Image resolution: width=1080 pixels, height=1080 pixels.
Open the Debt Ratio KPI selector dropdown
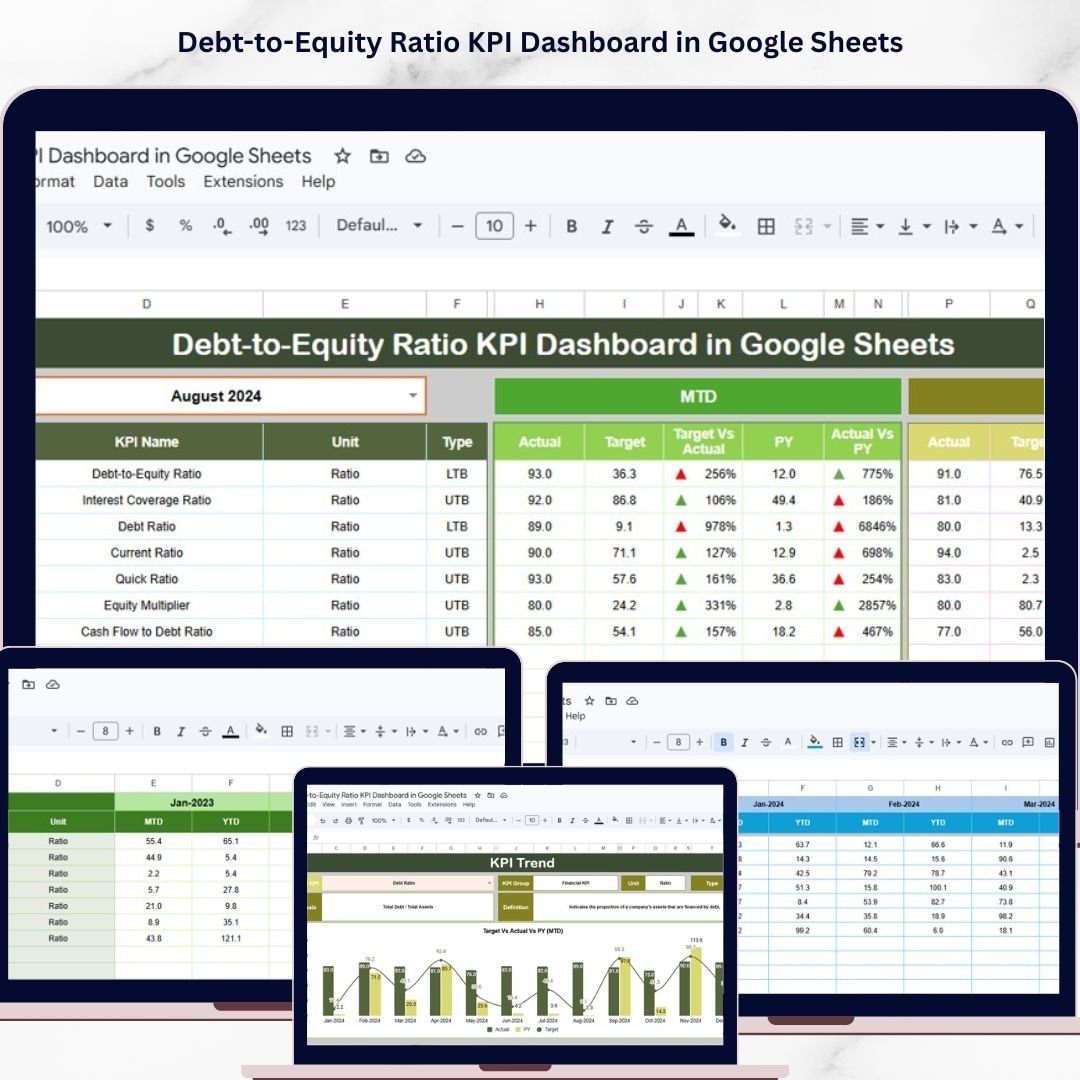(490, 883)
